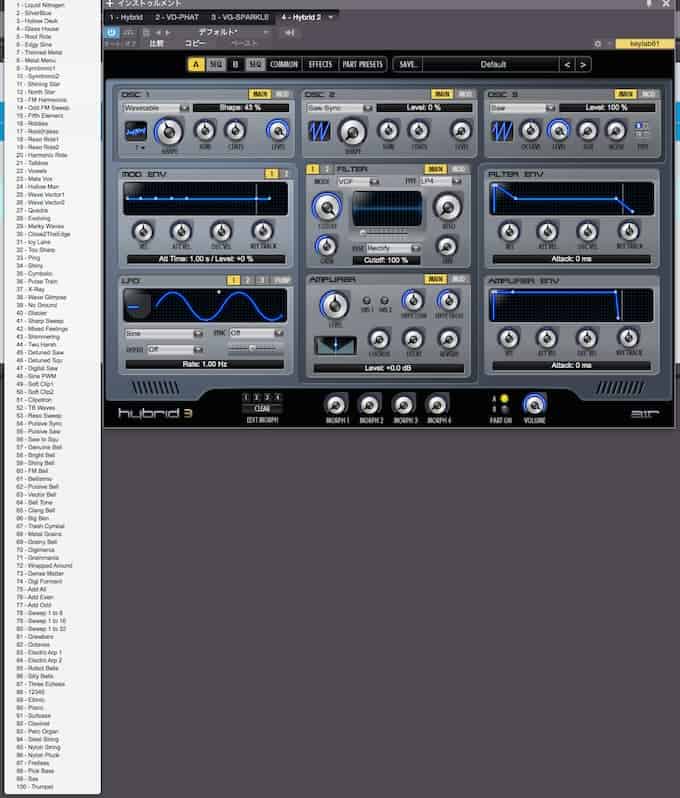
Task: Click OSC 1 MAIN tab button
Action: [x=260, y=94]
